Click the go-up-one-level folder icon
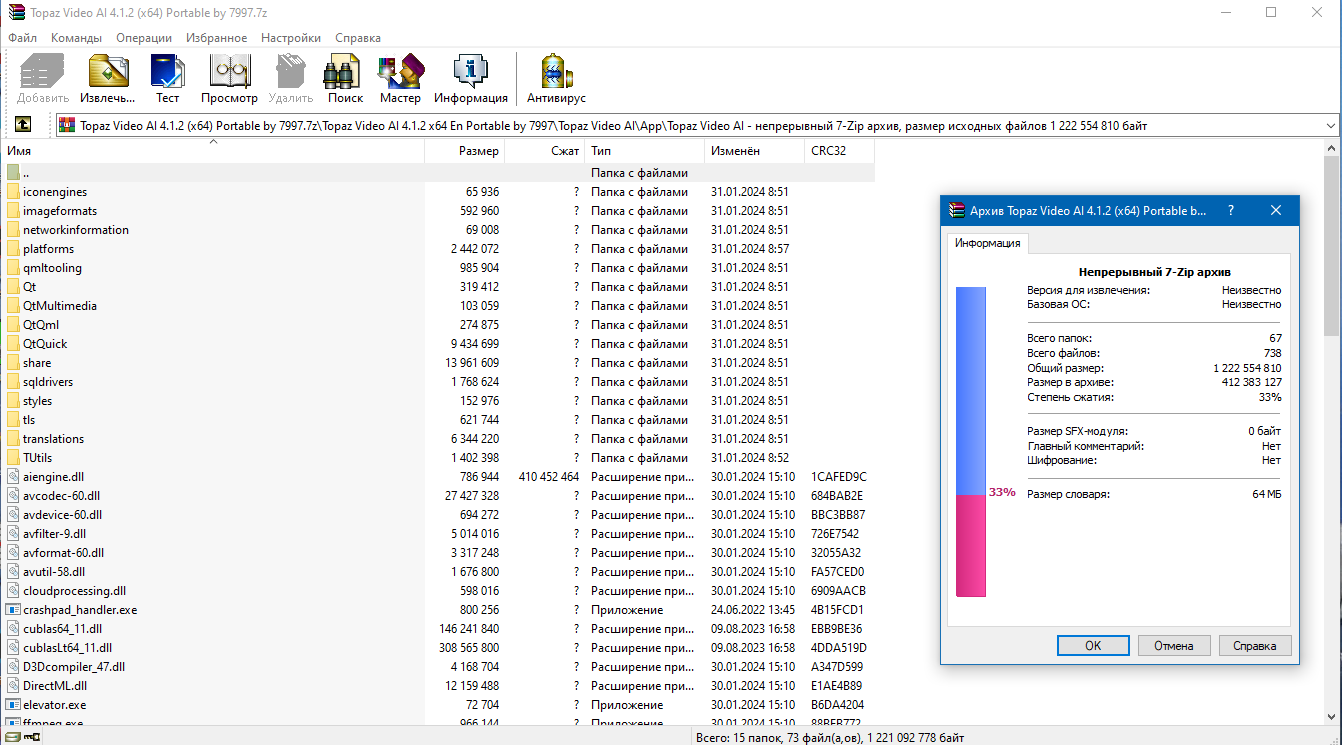 (22, 124)
